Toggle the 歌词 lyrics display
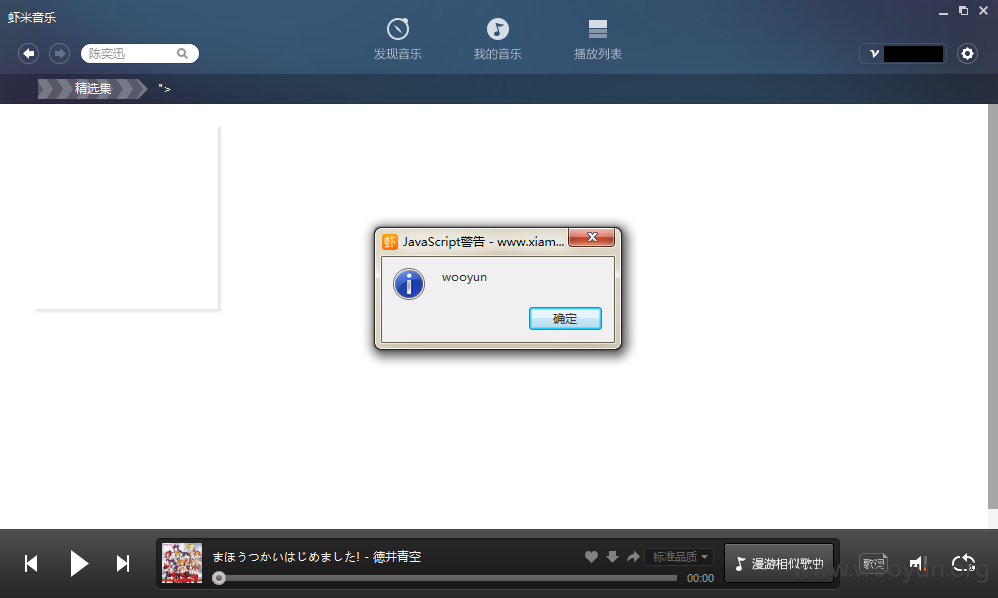This screenshot has width=998, height=598. click(x=873, y=563)
